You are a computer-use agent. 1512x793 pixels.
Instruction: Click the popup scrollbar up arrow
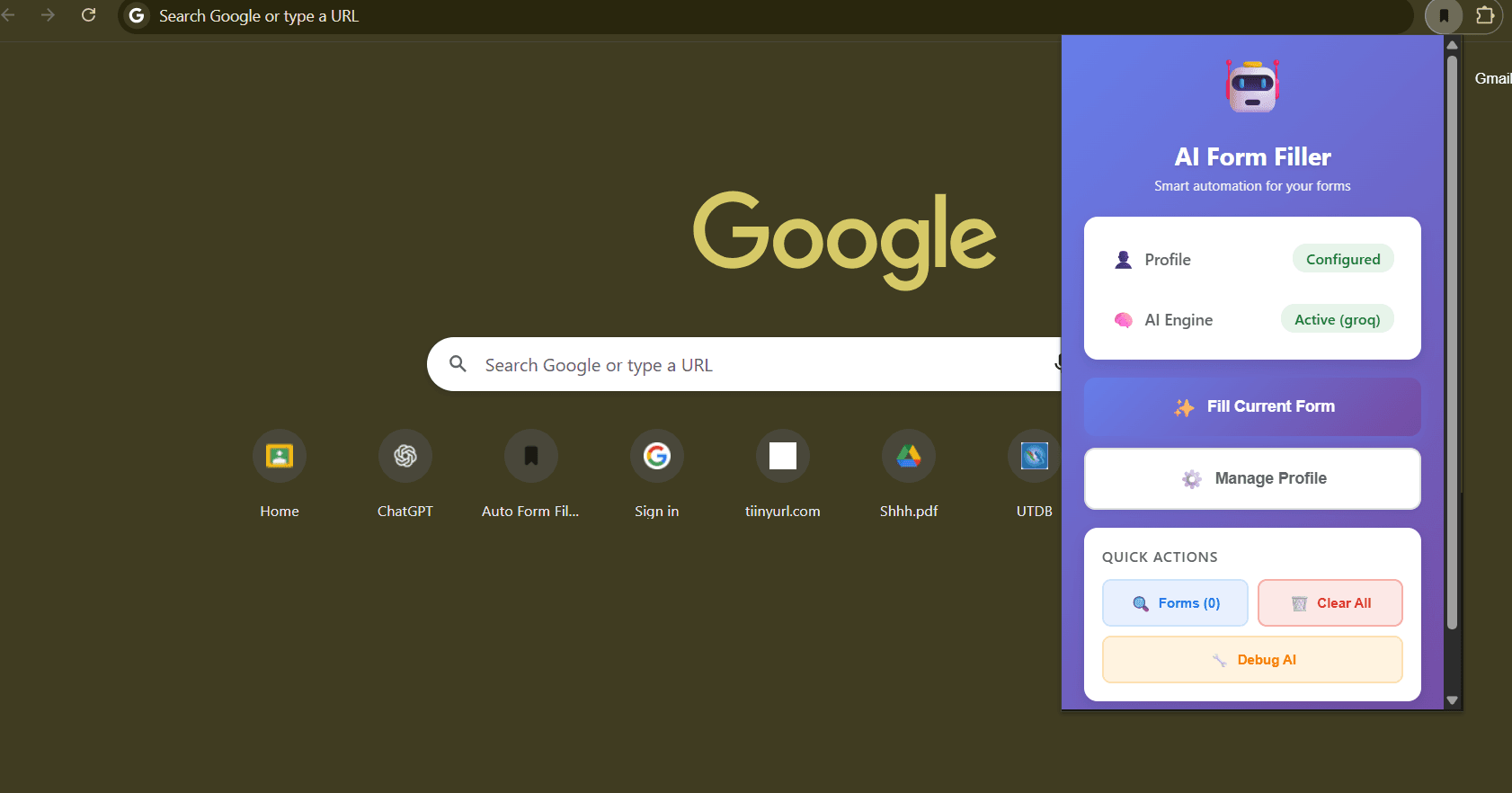[1452, 44]
